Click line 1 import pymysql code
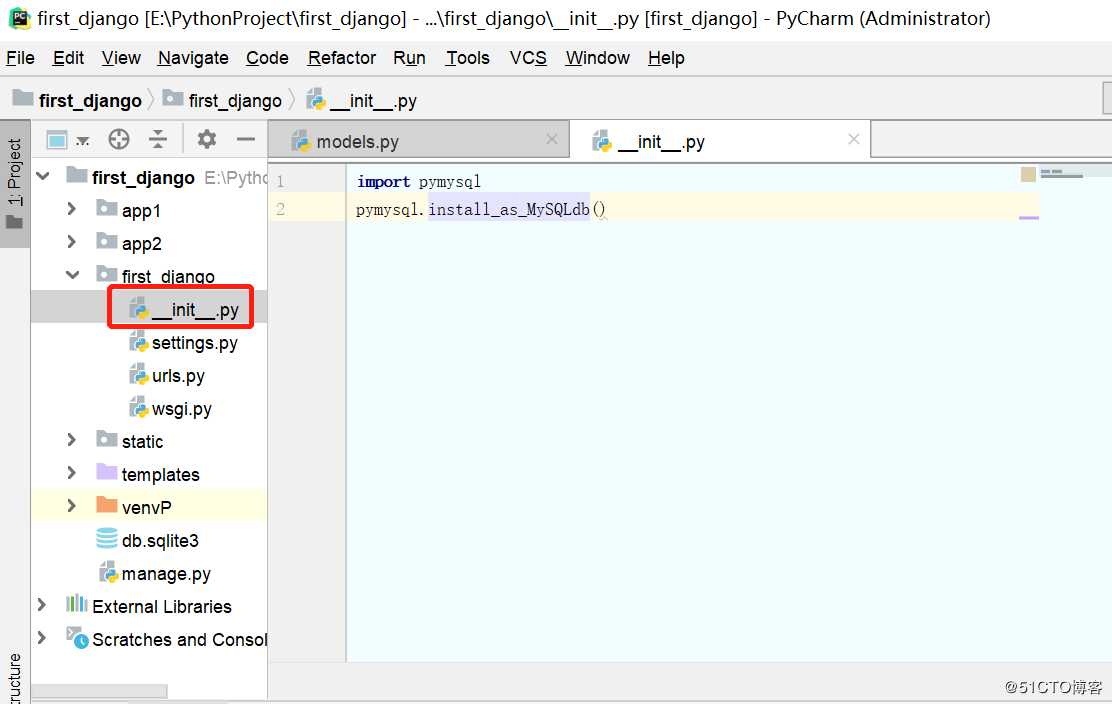Viewport: 1112px width, 704px height. click(x=418, y=181)
